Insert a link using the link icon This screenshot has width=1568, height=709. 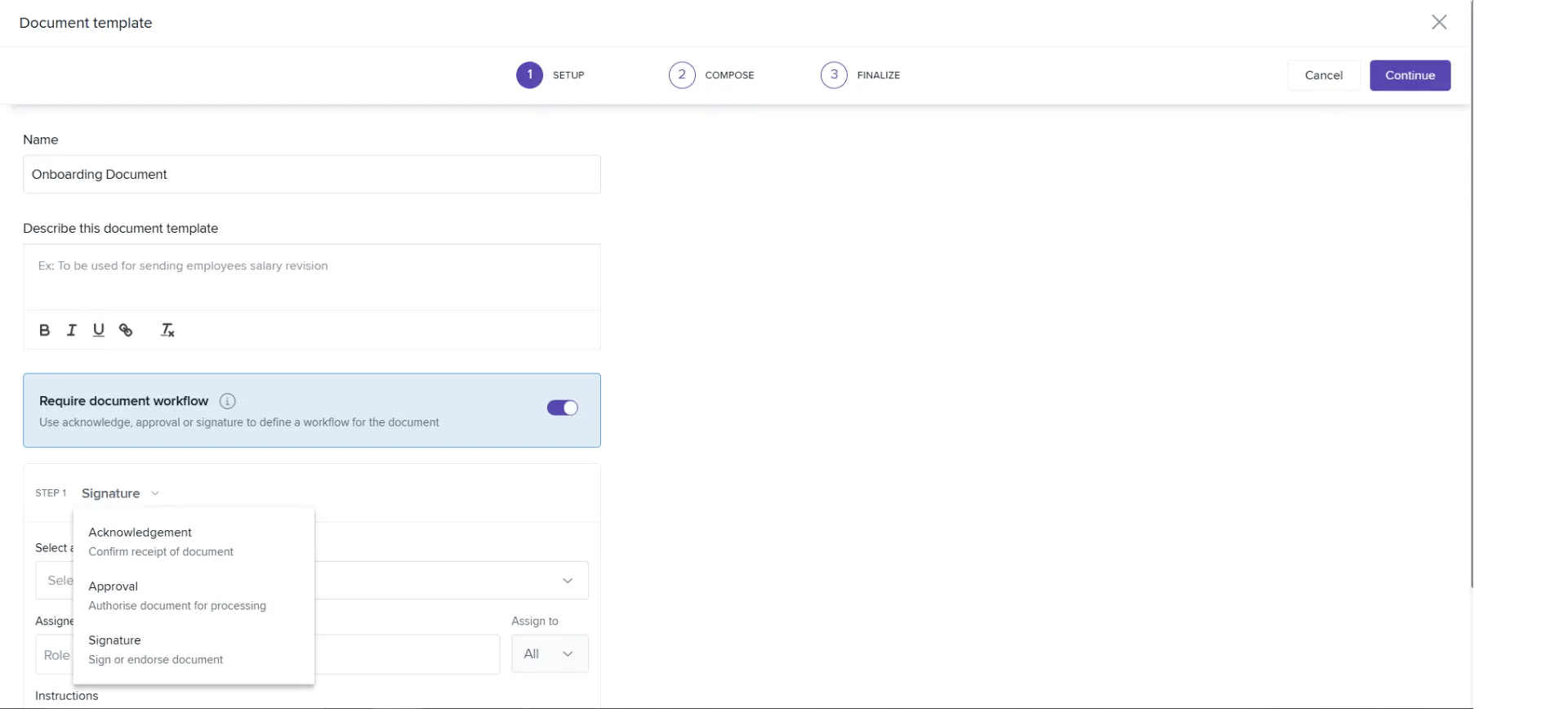coord(126,330)
